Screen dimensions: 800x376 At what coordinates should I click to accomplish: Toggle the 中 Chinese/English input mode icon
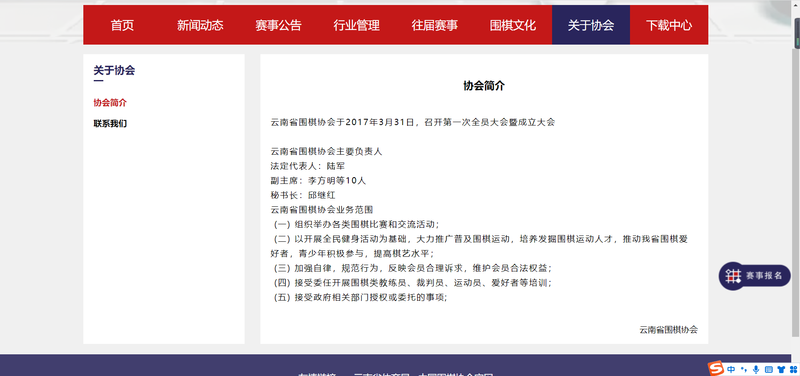coord(731,369)
